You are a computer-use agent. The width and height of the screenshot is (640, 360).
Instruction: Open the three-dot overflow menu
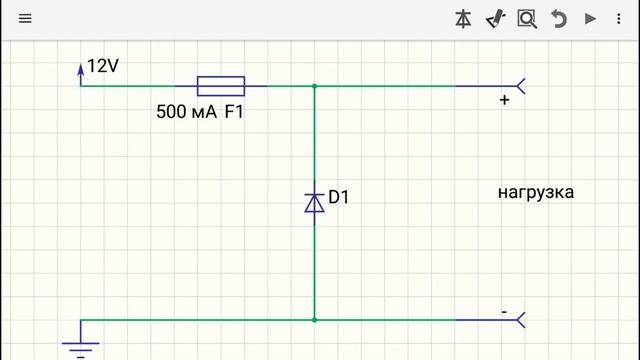point(619,19)
